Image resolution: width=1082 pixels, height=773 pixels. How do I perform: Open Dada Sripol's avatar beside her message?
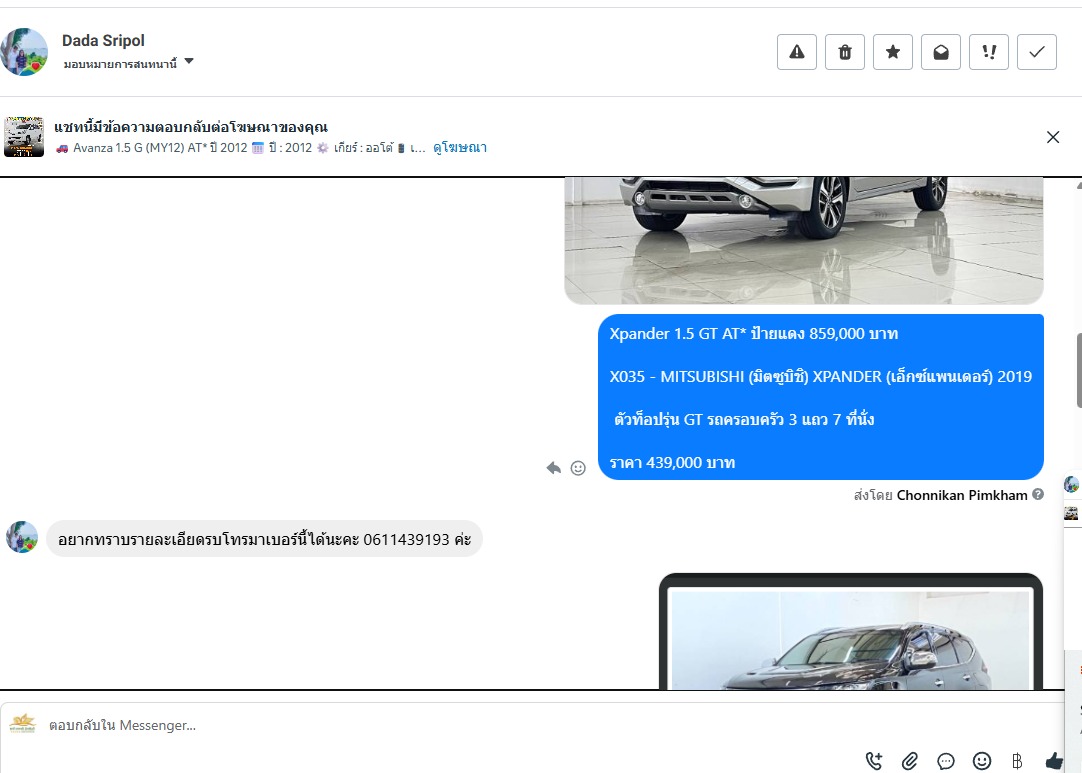(22, 537)
